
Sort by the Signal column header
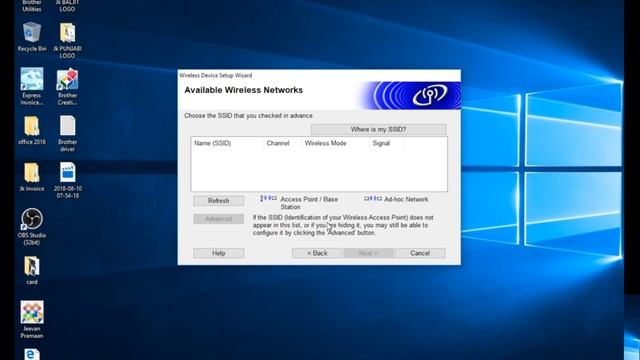(386, 143)
